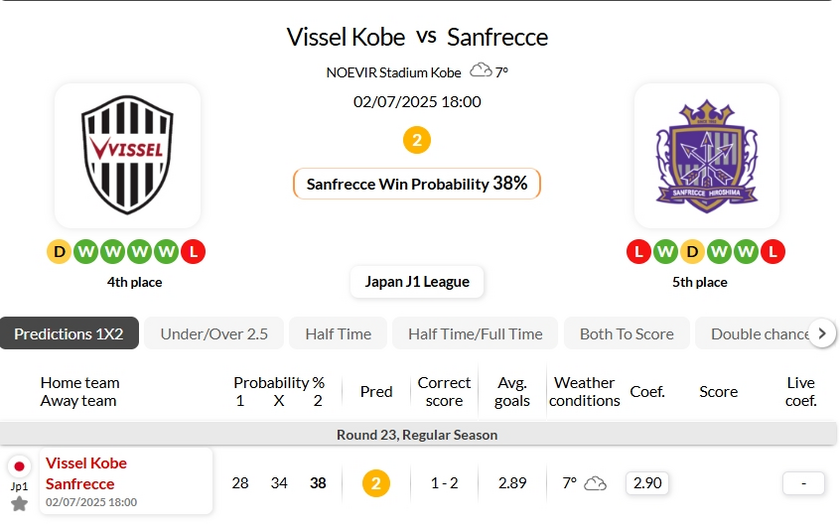Click the weather cloud icon in header
840x527 pixels.
point(481,71)
